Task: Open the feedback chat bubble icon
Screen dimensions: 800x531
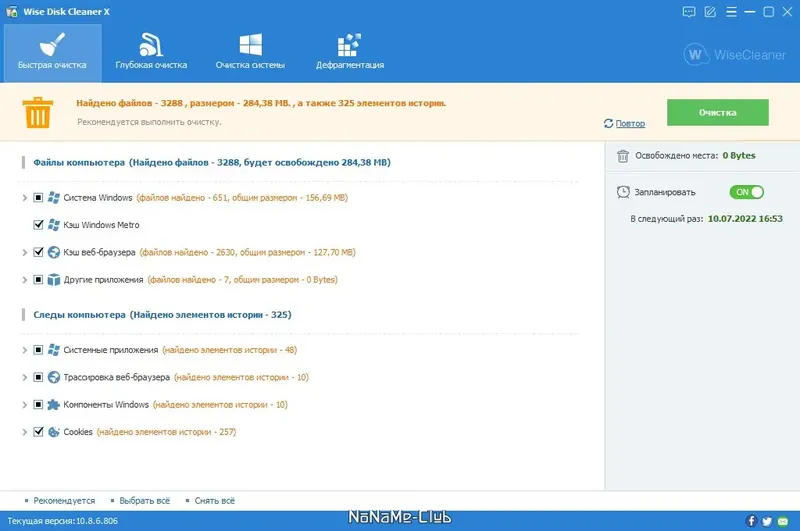Action: click(689, 12)
